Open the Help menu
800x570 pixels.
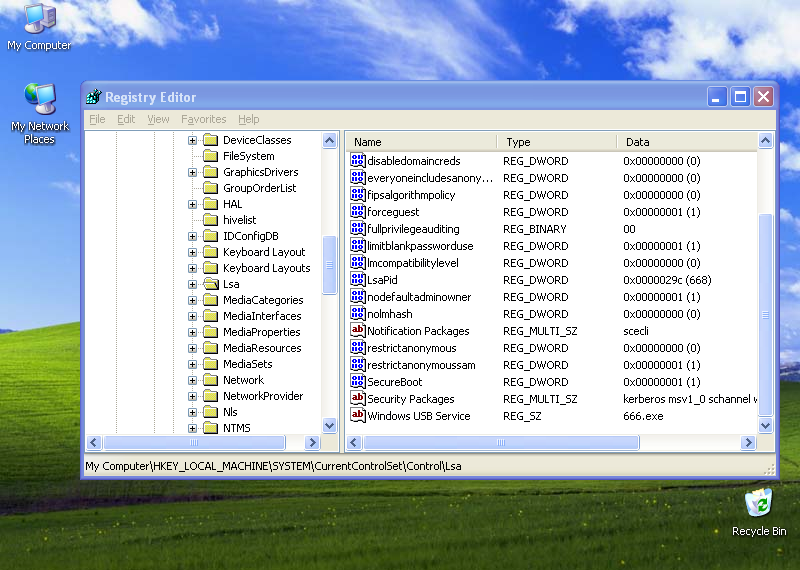tap(248, 119)
